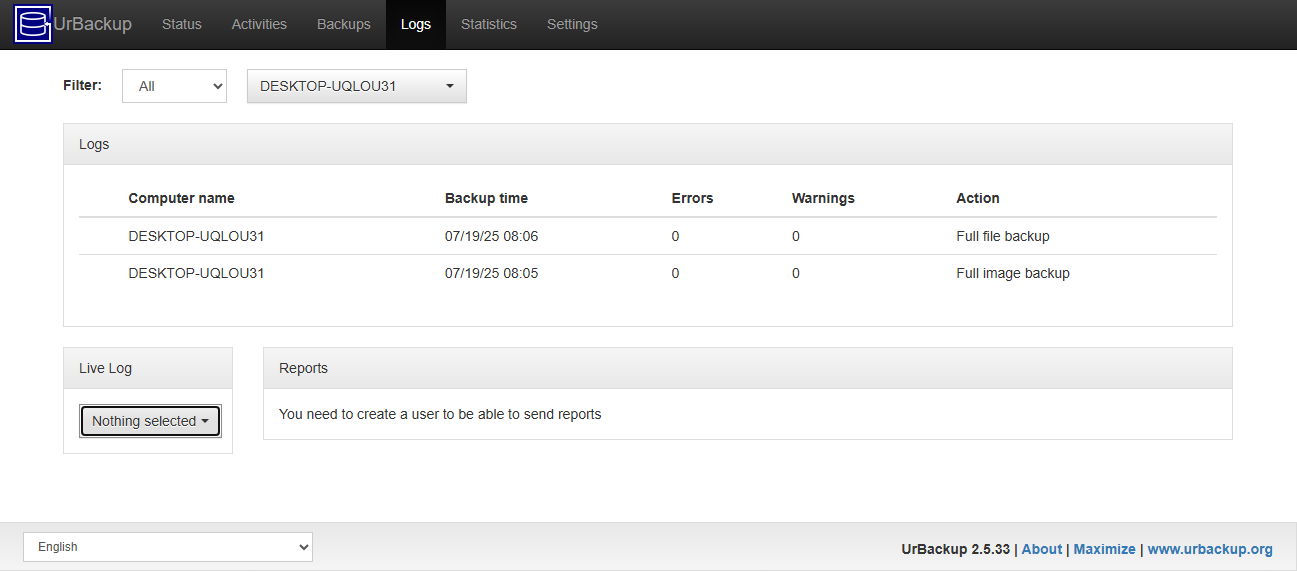The width and height of the screenshot is (1297, 572).
Task: Go to the Backups tab
Action: click(x=344, y=24)
